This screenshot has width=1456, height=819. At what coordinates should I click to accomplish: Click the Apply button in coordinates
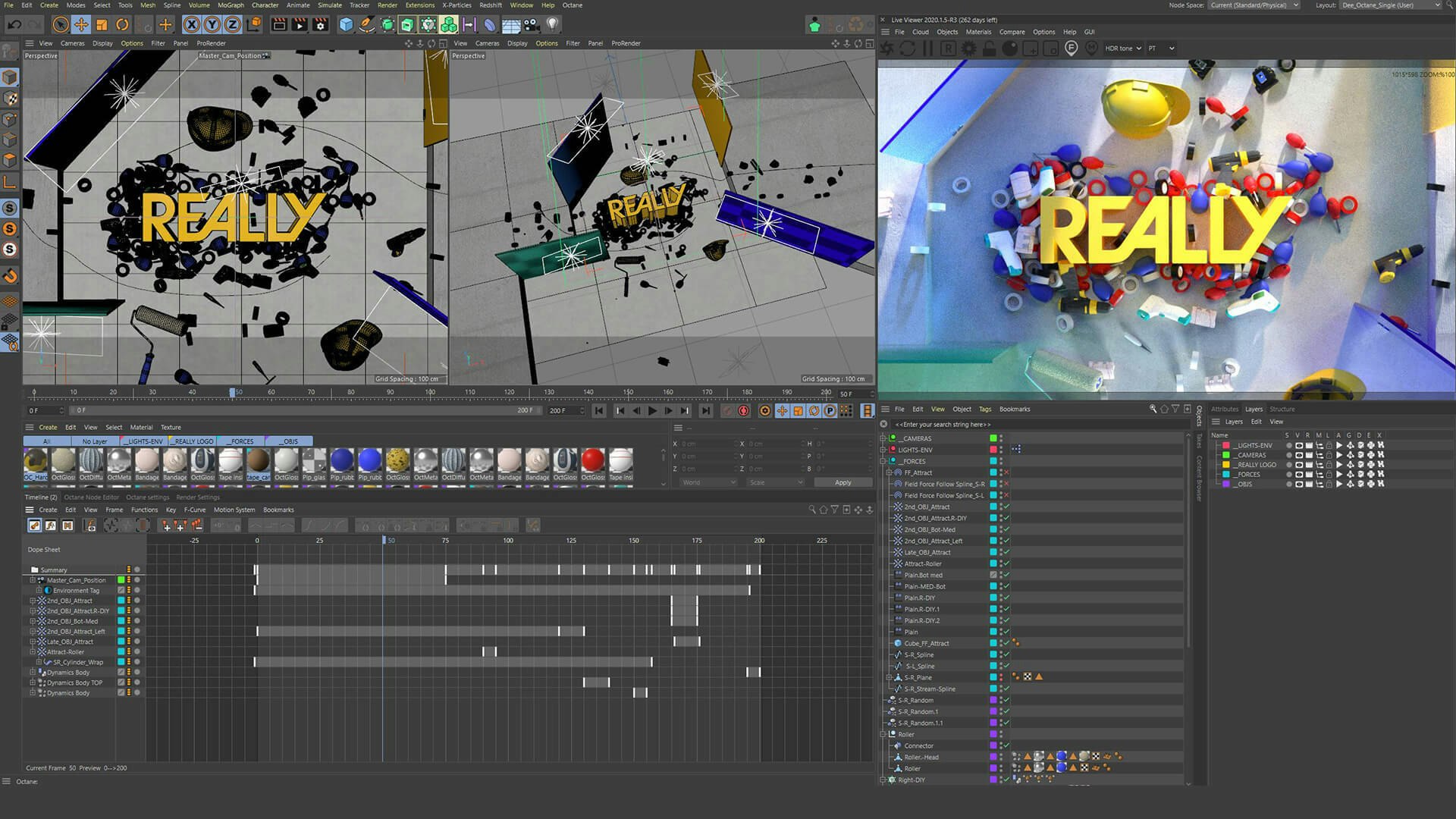[843, 482]
